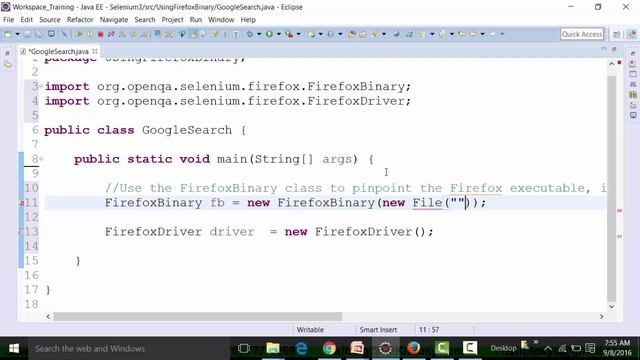Click the variable name driver
The width and height of the screenshot is (640, 360).
[x=232, y=231]
